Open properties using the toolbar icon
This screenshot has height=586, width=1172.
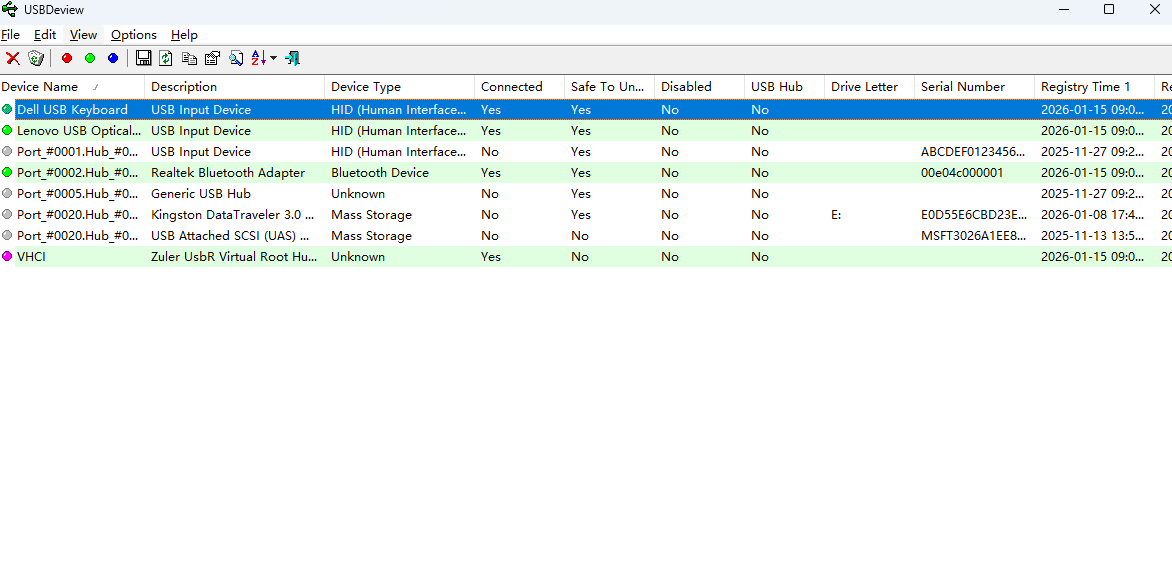pyautogui.click(x=212, y=59)
